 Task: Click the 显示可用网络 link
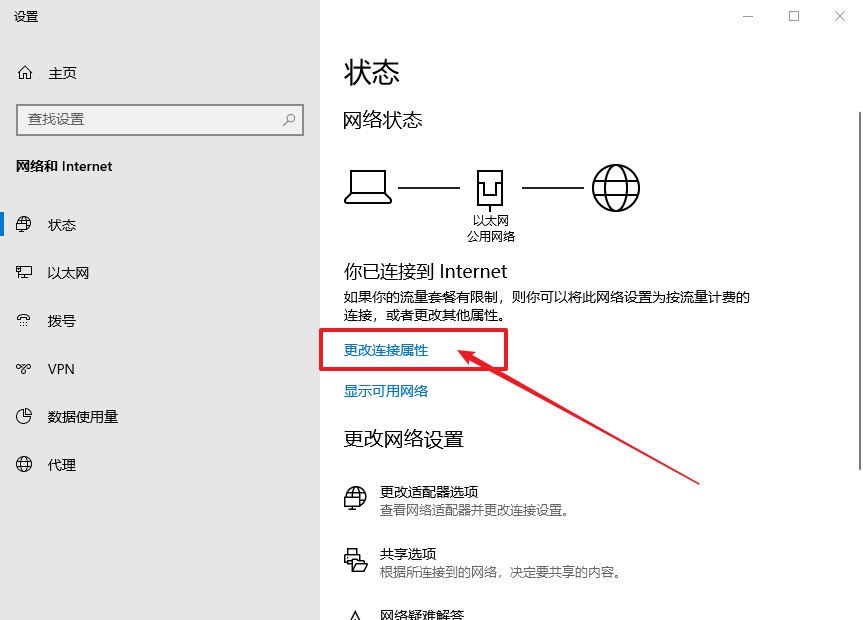(386, 391)
